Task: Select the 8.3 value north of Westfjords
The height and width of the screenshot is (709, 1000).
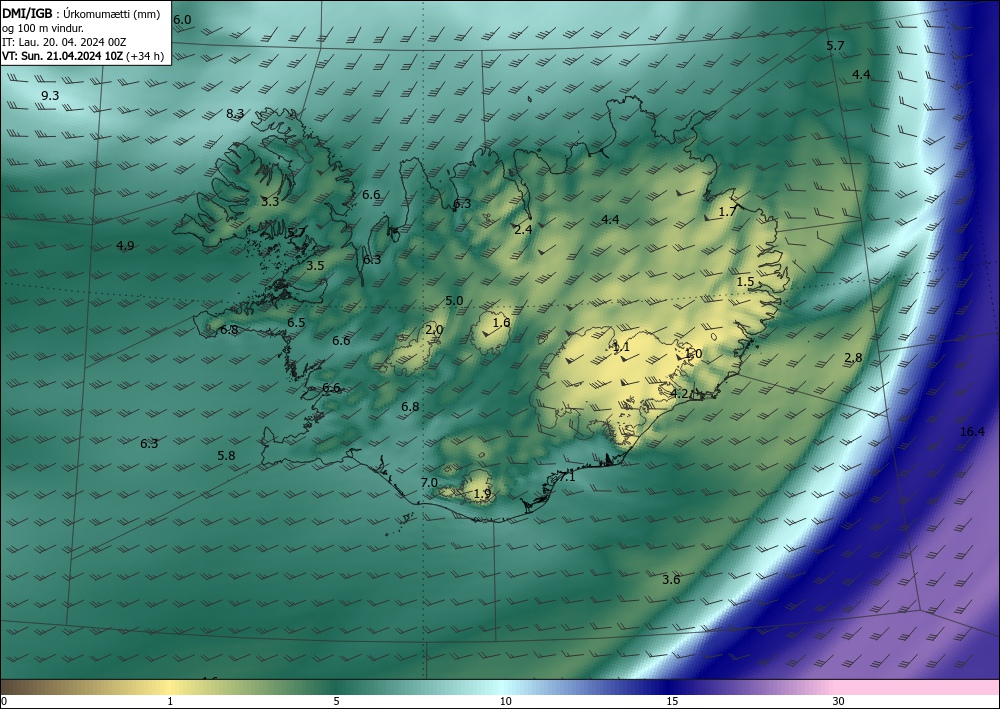Action: [235, 113]
